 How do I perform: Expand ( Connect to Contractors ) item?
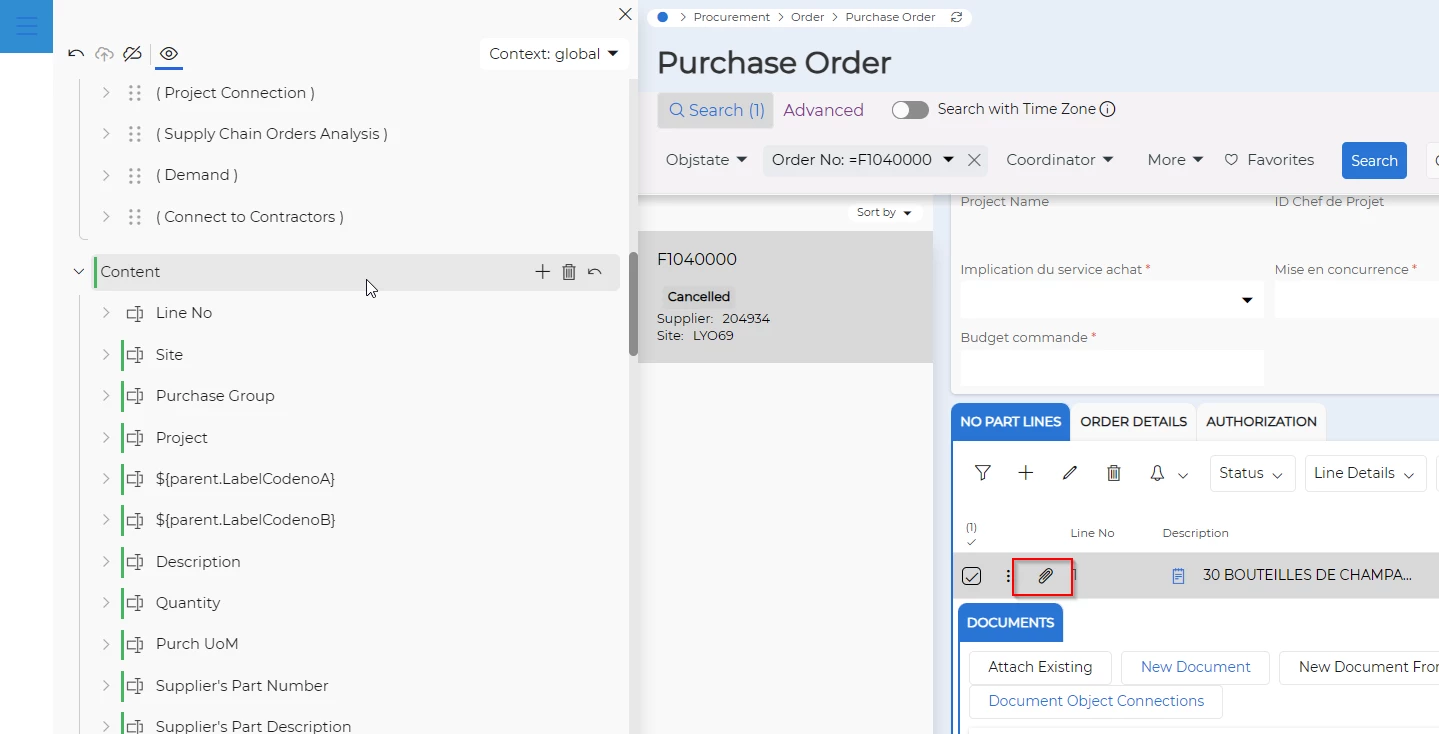[106, 217]
